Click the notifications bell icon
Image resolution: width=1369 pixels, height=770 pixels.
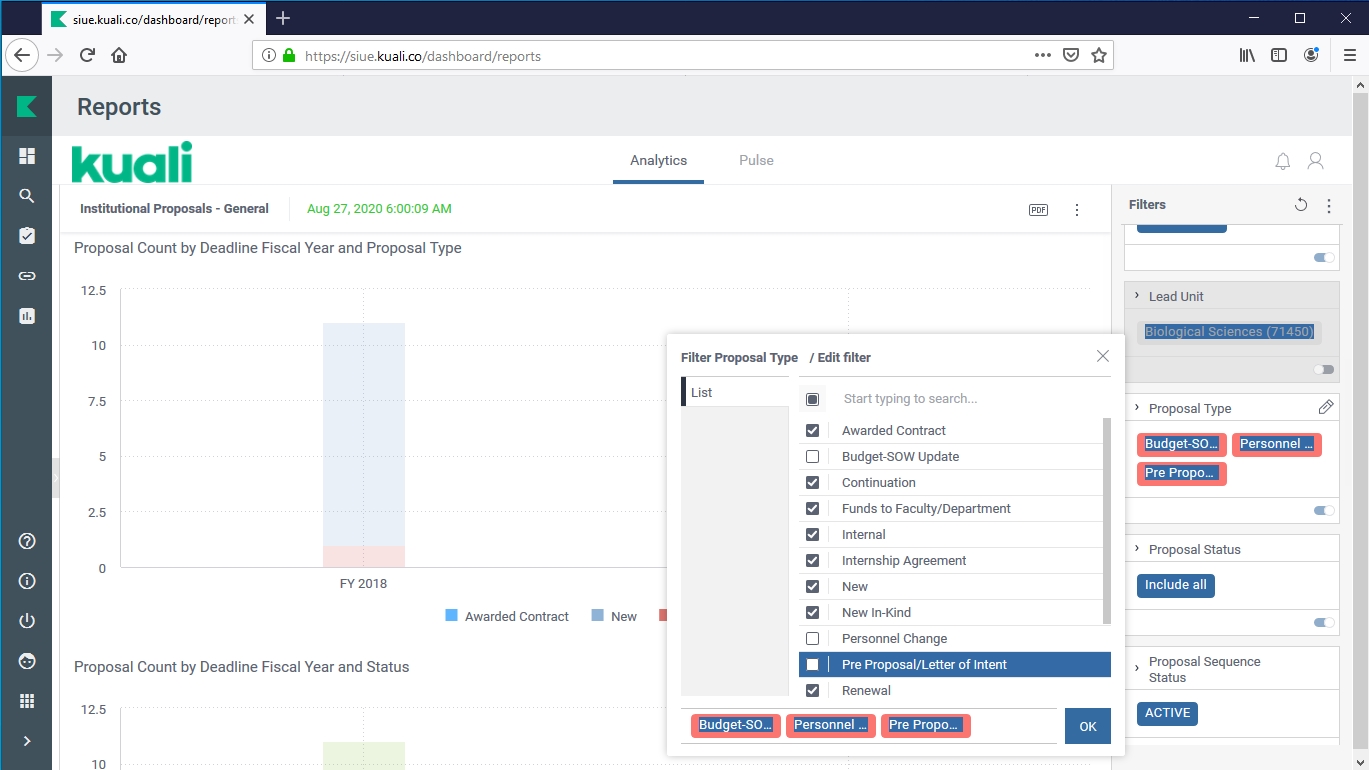1283,161
